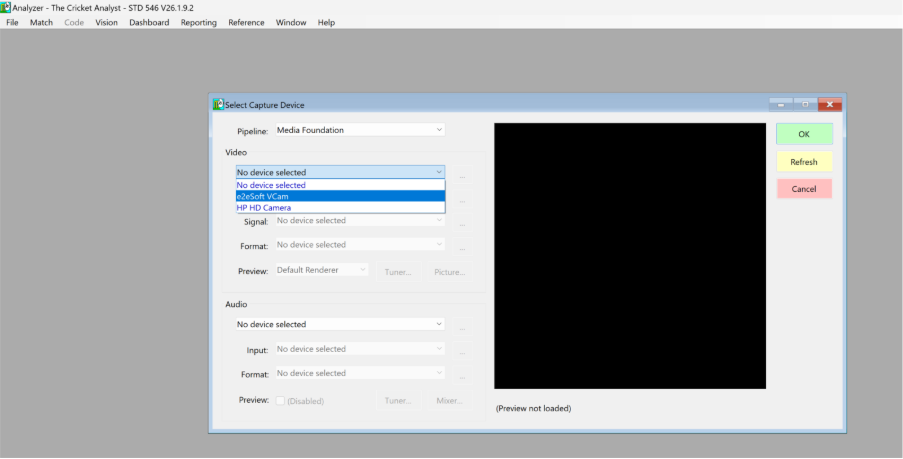Image resolution: width=903 pixels, height=459 pixels.
Task: Click the Audio section Tuner... button
Action: tap(399, 401)
